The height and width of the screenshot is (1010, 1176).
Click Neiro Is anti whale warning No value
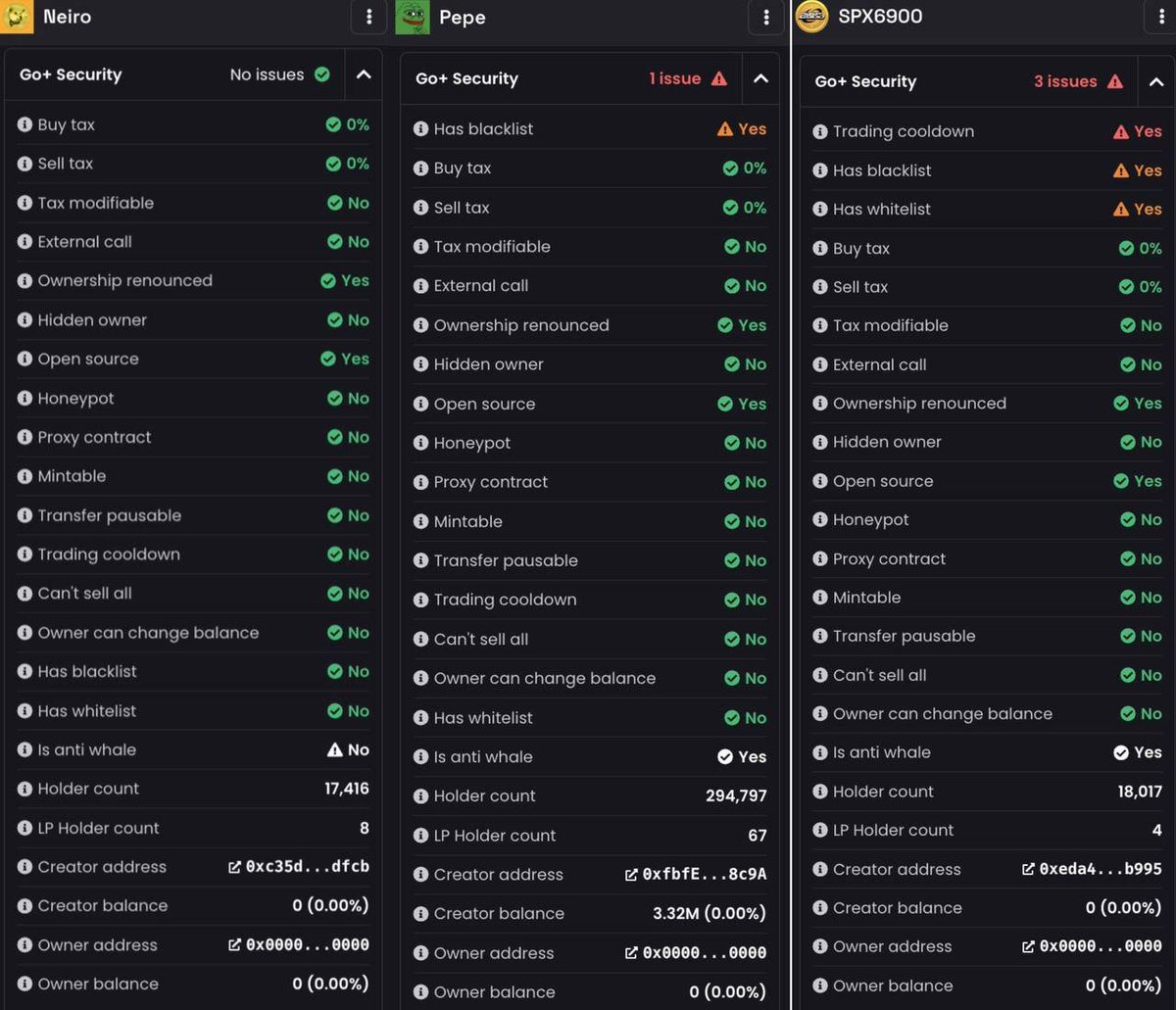(348, 750)
